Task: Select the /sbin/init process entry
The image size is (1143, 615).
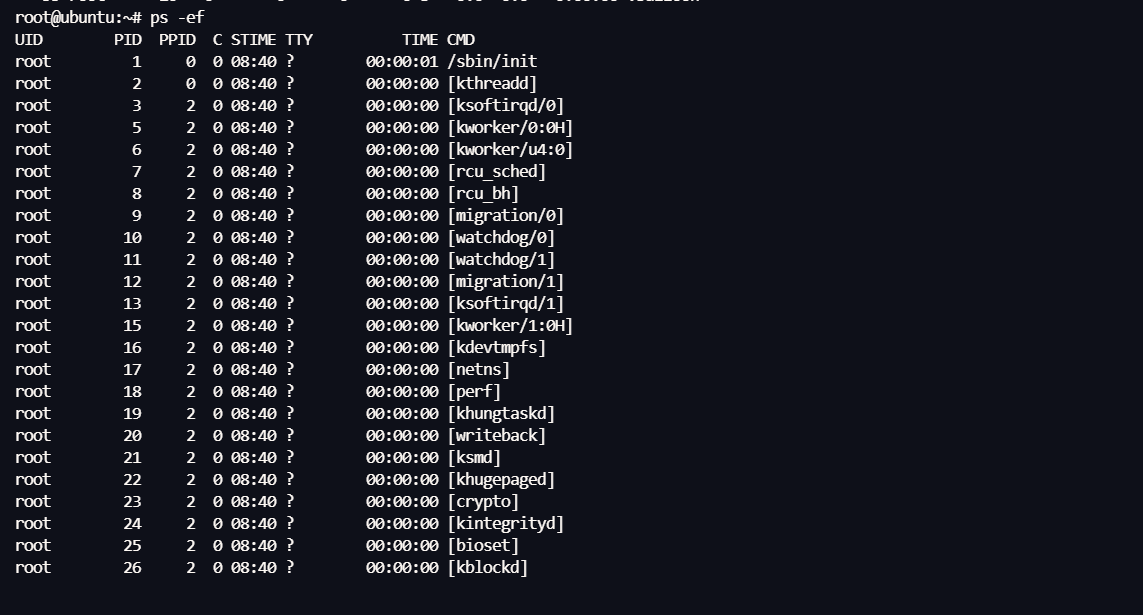Action: [492, 62]
